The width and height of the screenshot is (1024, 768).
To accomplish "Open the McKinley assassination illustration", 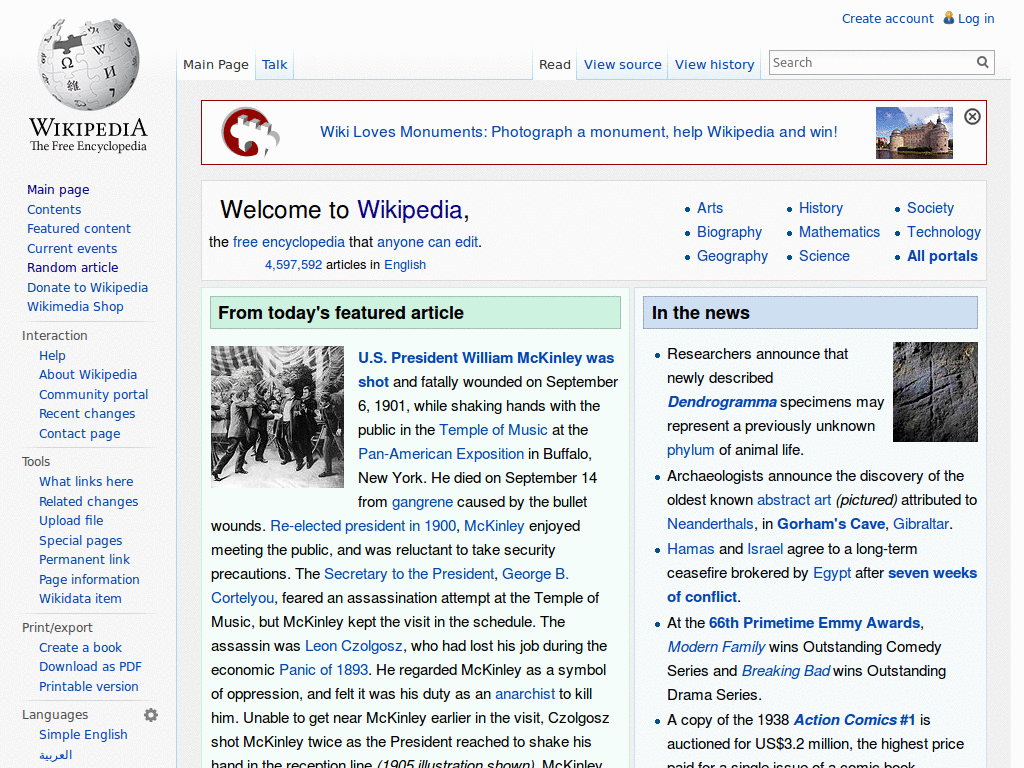I will tap(277, 417).
